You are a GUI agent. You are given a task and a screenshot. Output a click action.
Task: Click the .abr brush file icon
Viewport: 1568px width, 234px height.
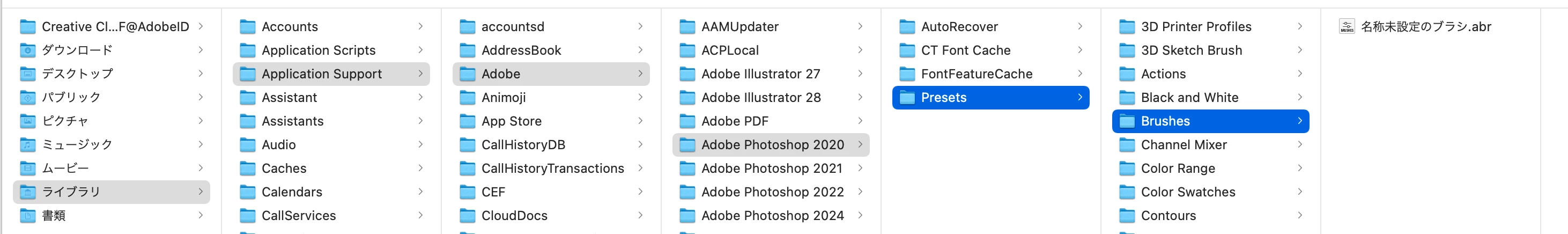[x=1347, y=27]
